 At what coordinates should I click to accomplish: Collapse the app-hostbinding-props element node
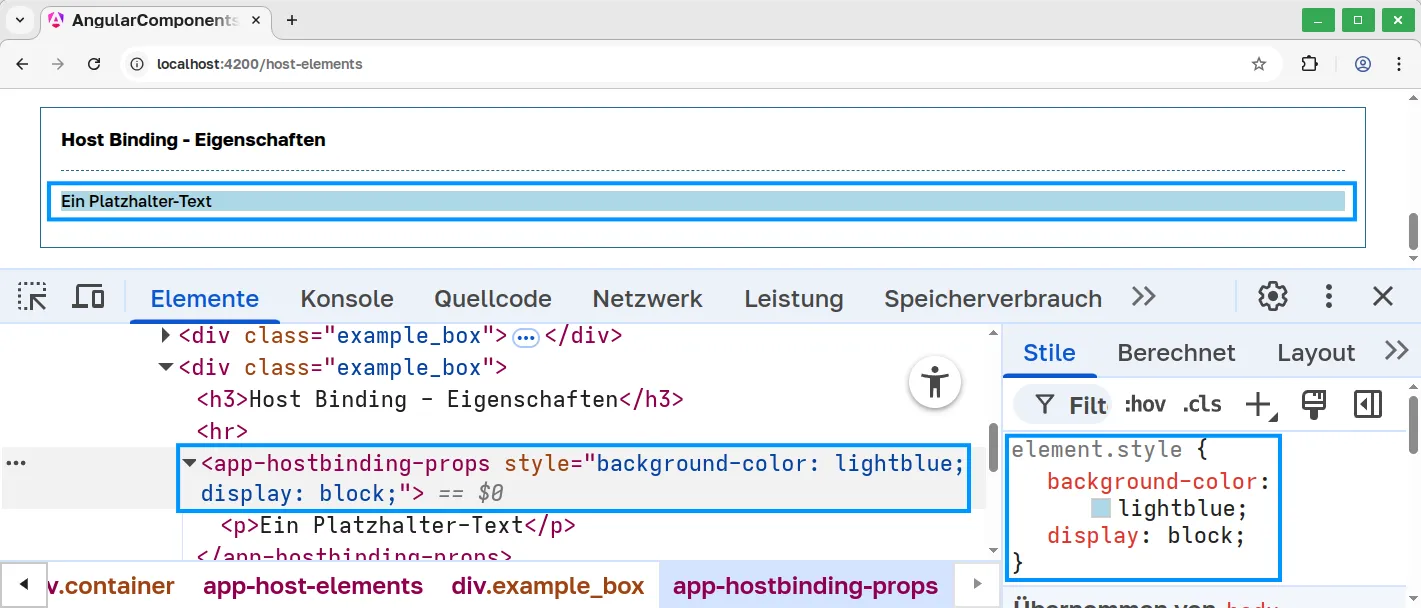click(189, 464)
